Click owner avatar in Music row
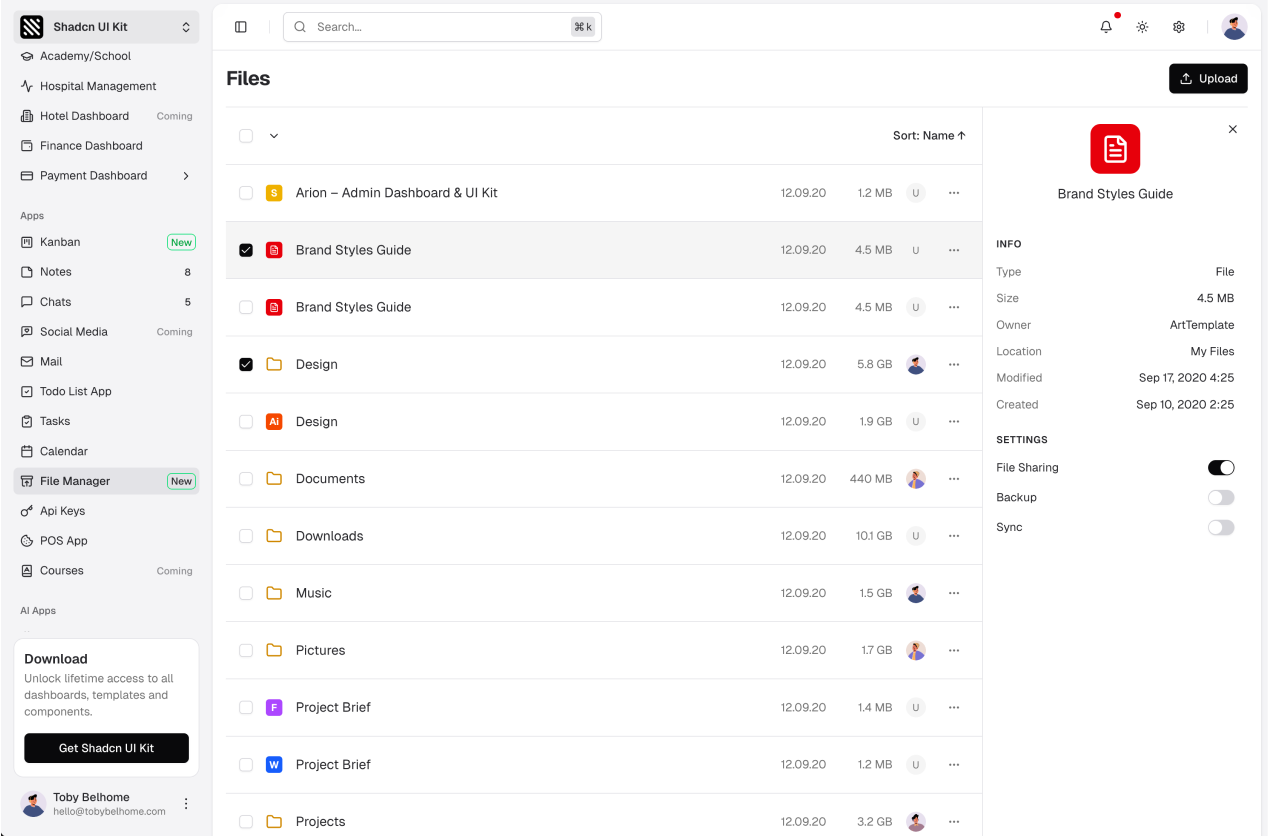1270x836 pixels. point(916,593)
